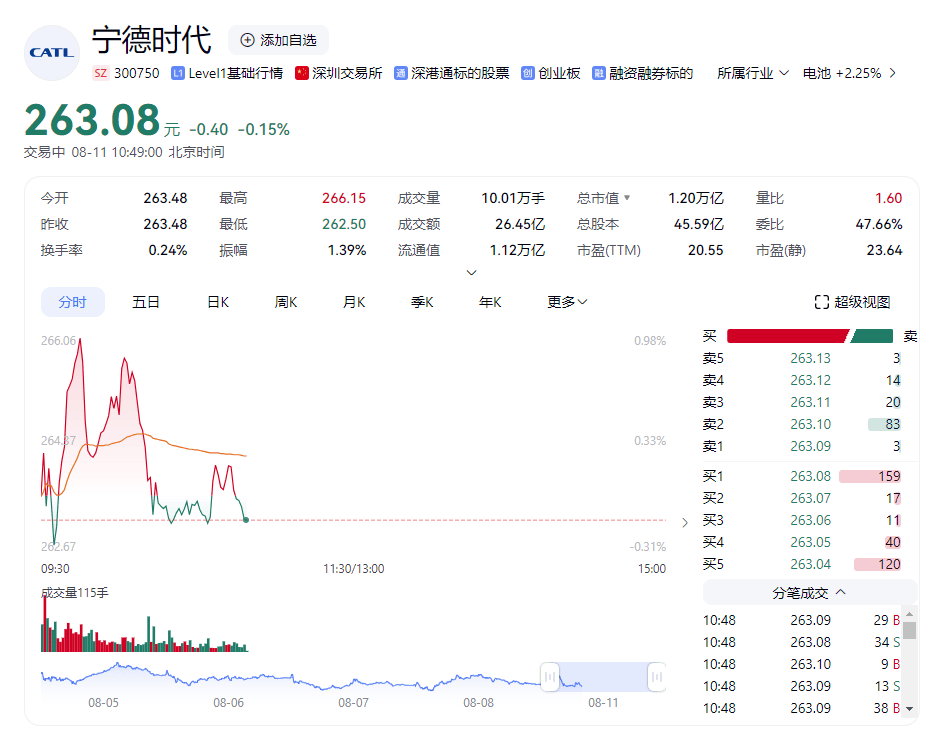This screenshot has width=930, height=732.
Task: Switch to the 周K chart tab
Action: pos(285,302)
